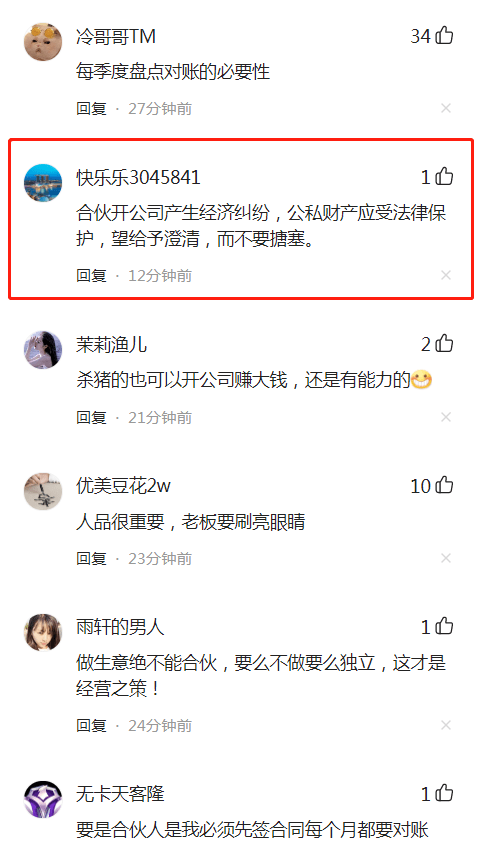Like the comment by 快乐乐3045841

click(444, 177)
